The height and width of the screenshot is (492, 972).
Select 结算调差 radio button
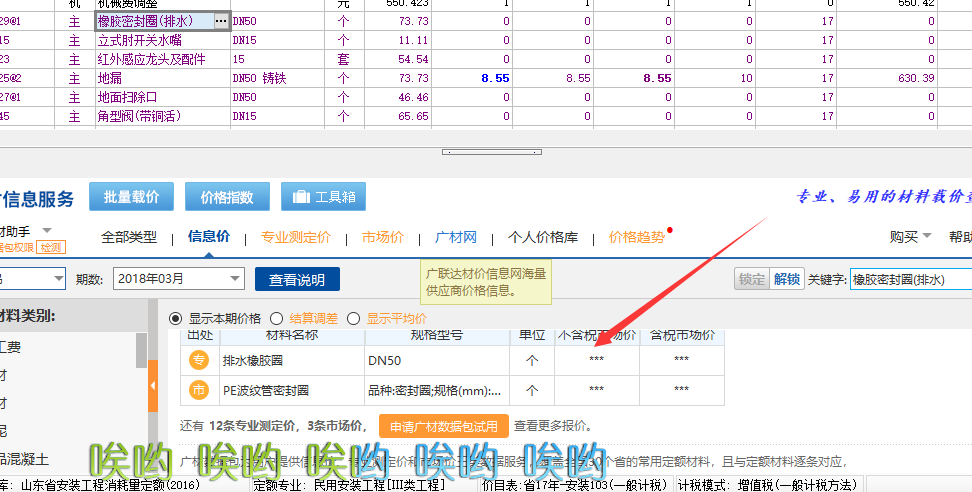coord(276,318)
